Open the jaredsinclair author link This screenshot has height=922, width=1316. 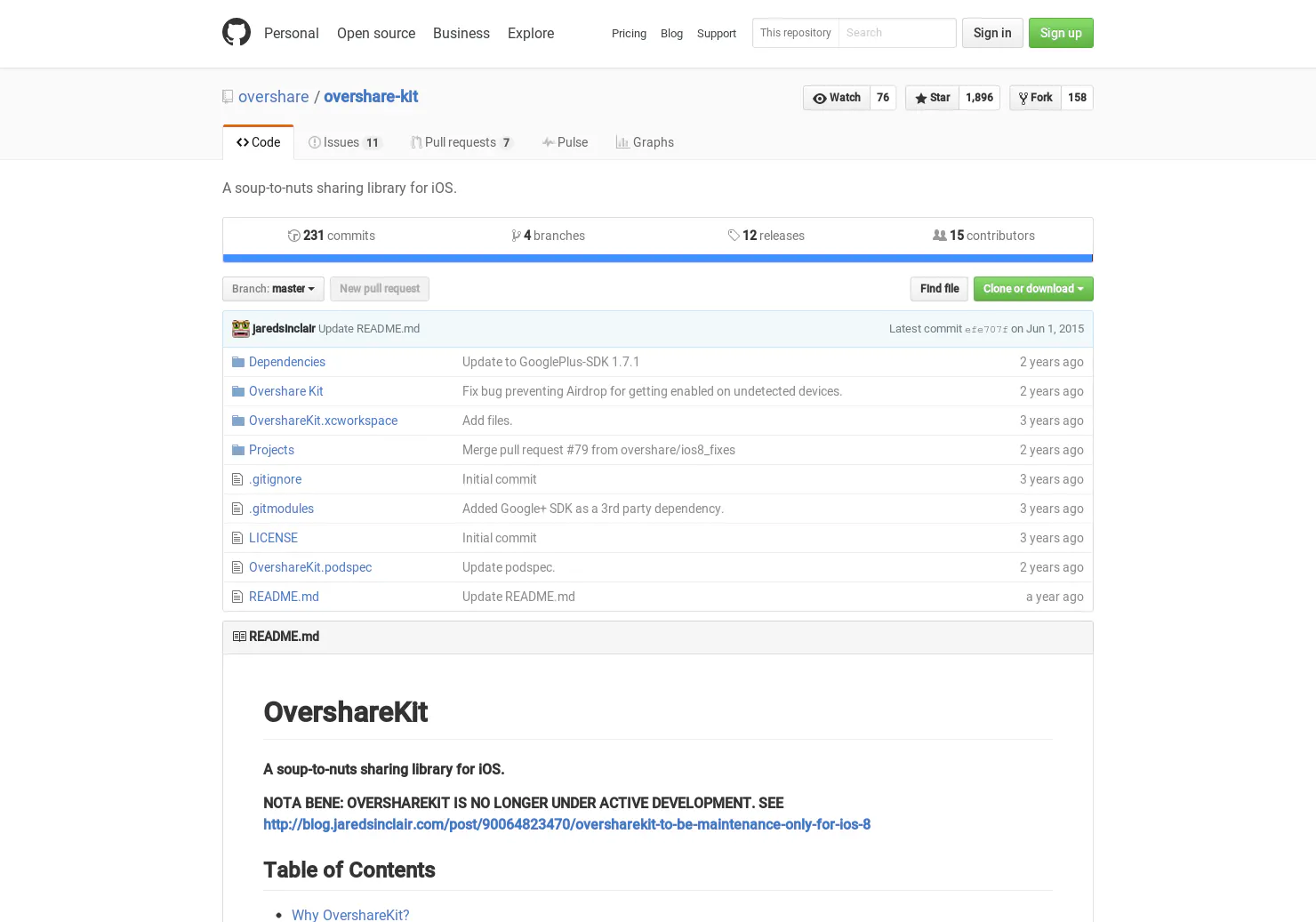pyautogui.click(x=284, y=329)
